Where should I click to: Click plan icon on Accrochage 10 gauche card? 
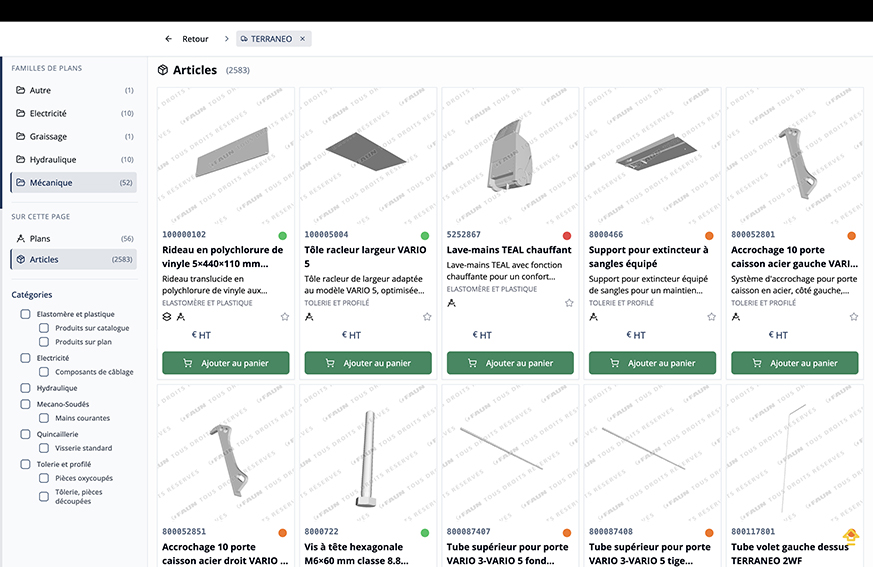coord(735,317)
